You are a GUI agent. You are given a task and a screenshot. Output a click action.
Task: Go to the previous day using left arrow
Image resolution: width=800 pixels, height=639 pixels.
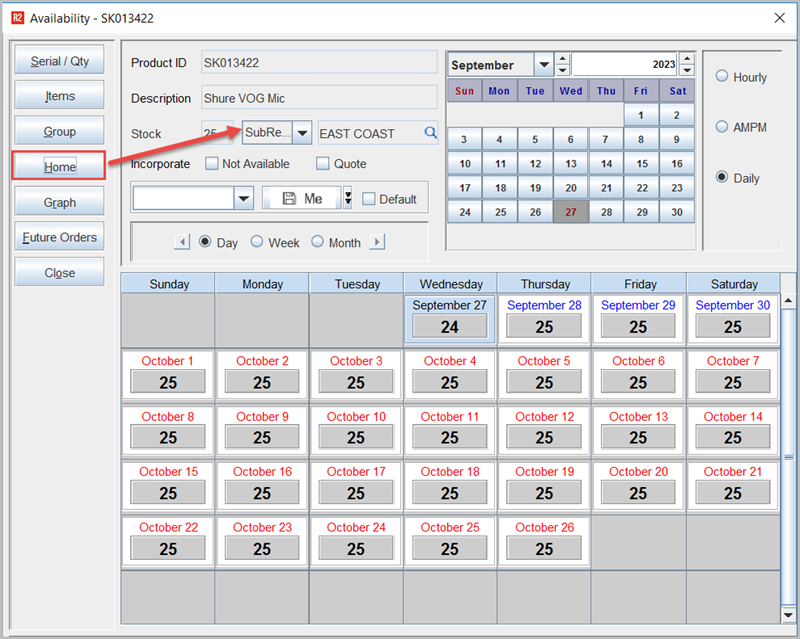pyautogui.click(x=182, y=242)
